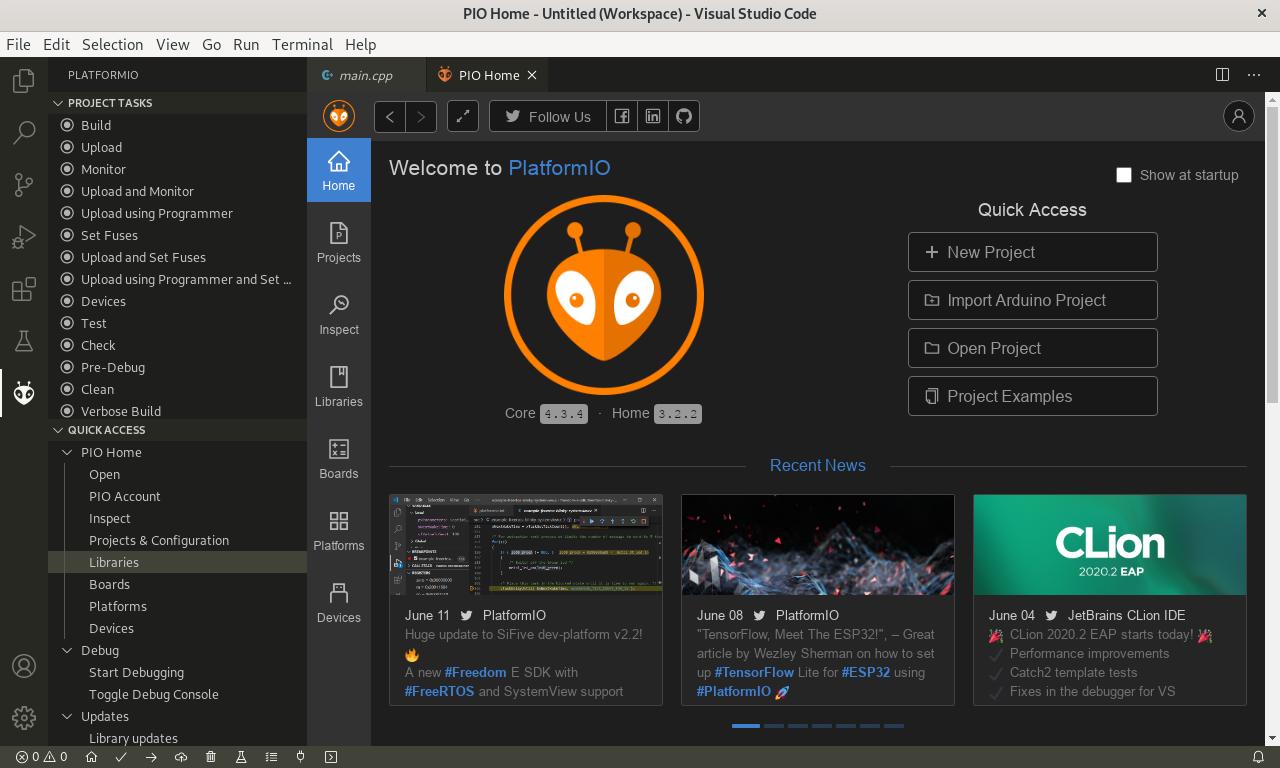This screenshot has width=1280, height=768.
Task: Collapse the Debug tree node
Action: pos(68,650)
